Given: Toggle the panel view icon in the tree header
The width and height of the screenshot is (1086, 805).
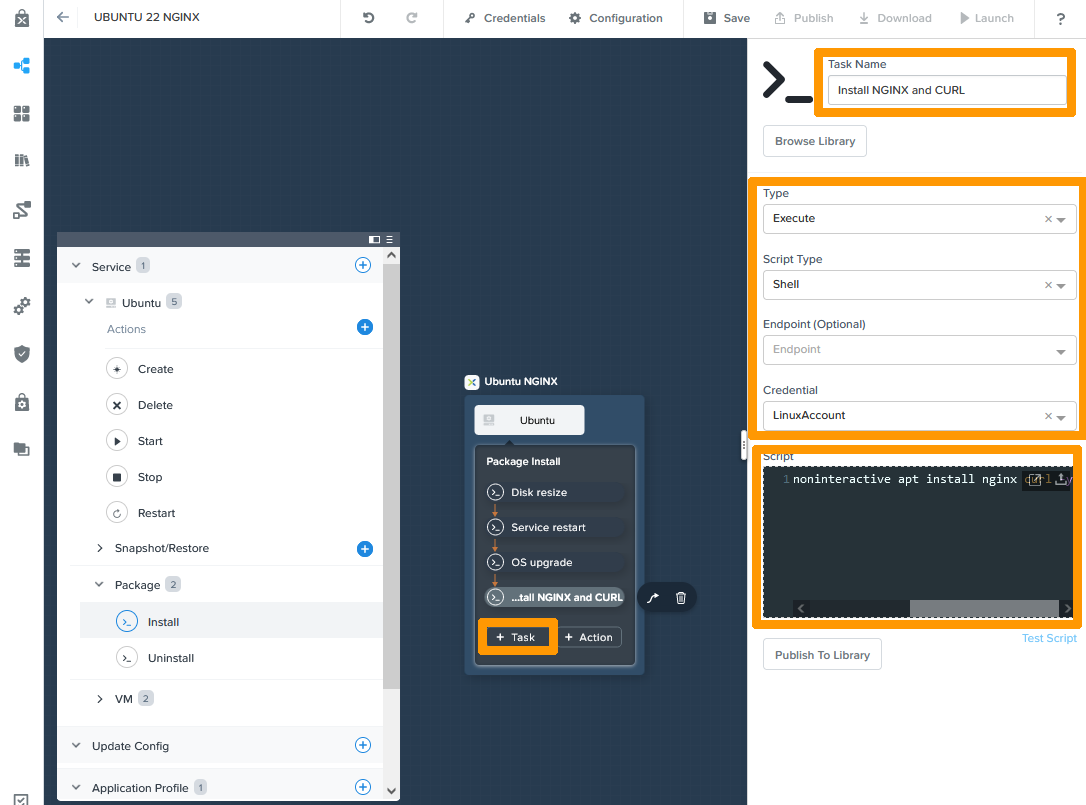Looking at the screenshot, I should pos(374,239).
